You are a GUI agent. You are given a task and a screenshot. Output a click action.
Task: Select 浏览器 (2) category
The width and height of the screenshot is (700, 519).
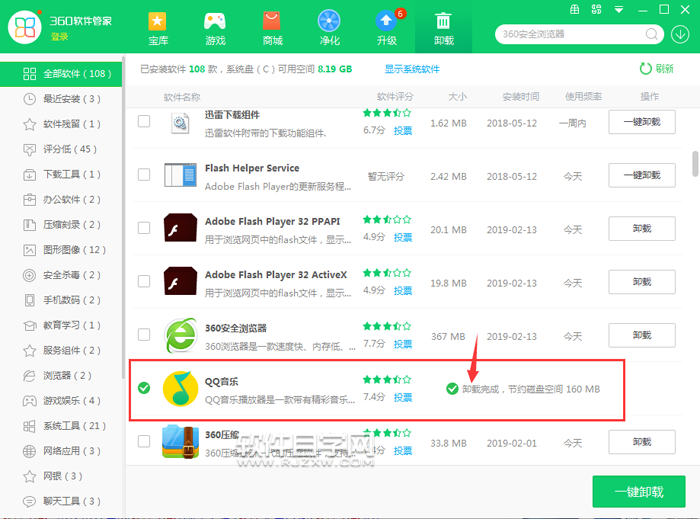pos(62,375)
